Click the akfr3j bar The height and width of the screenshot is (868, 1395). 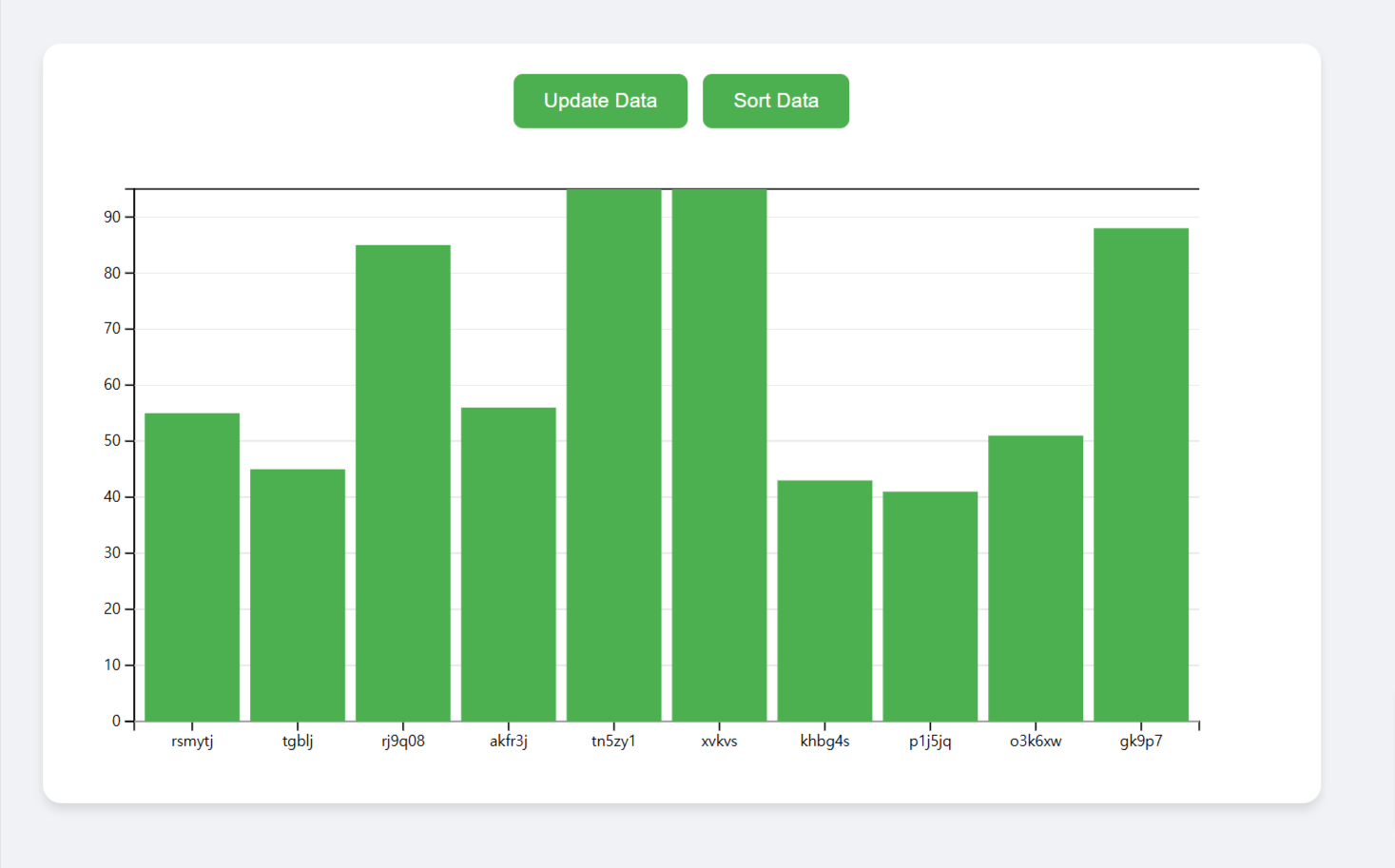509,564
